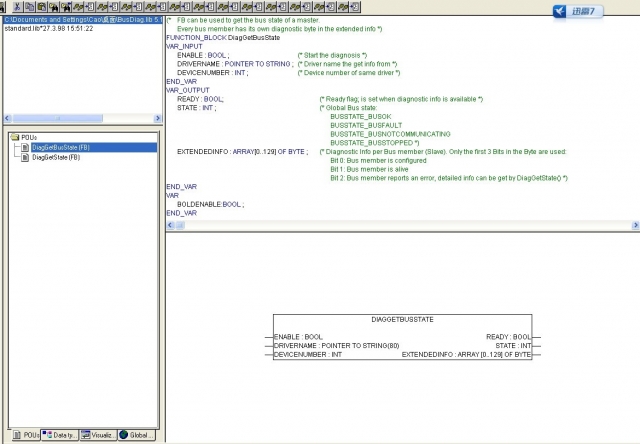
Task: Click the document icon beside DiagGetState (FB)
Action: coord(25,157)
